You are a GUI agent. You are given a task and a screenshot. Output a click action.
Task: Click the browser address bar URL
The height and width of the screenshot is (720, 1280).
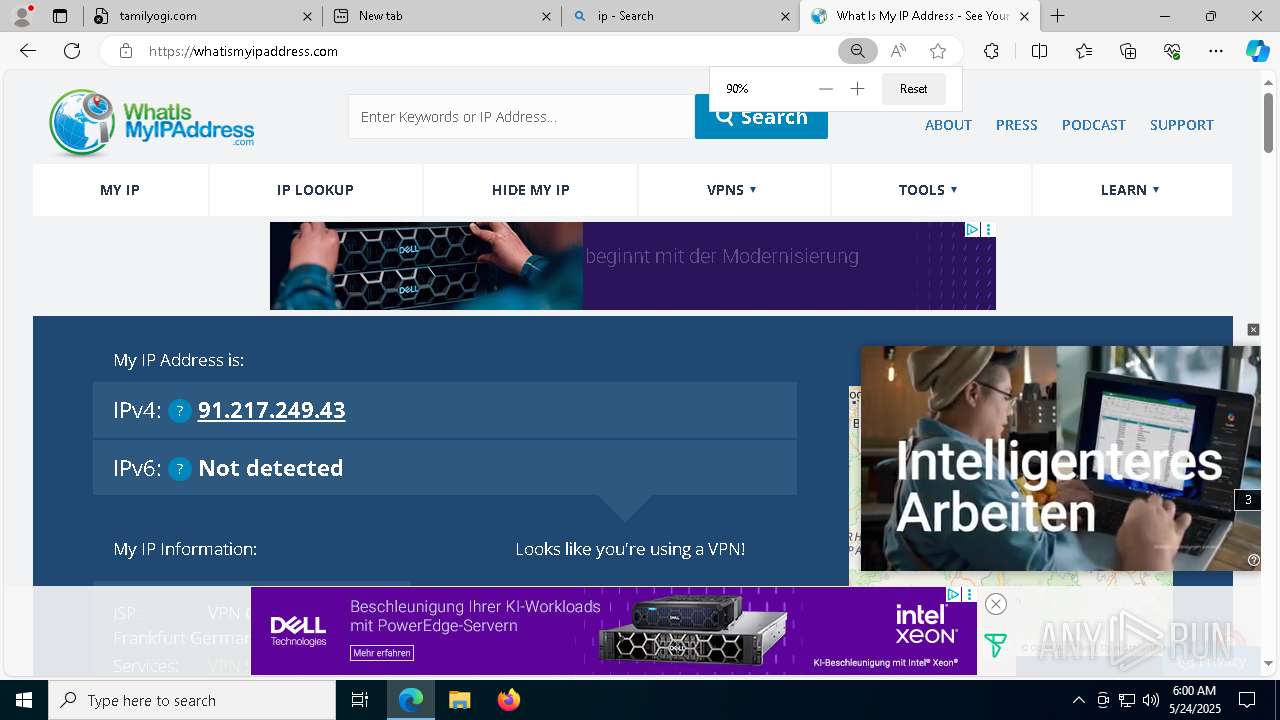tap(243, 51)
